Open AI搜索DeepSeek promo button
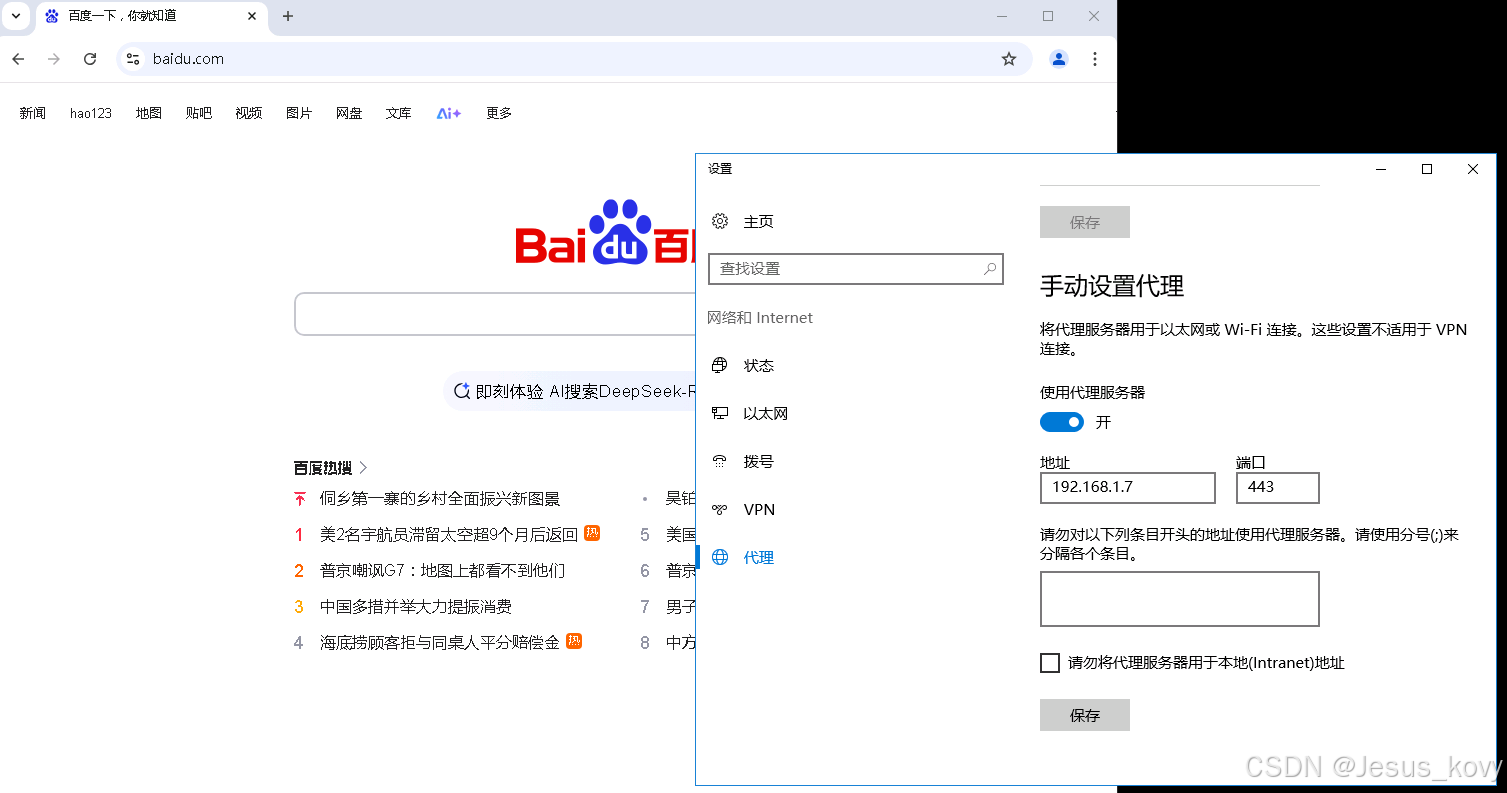This screenshot has width=1507, height=793. (x=571, y=391)
